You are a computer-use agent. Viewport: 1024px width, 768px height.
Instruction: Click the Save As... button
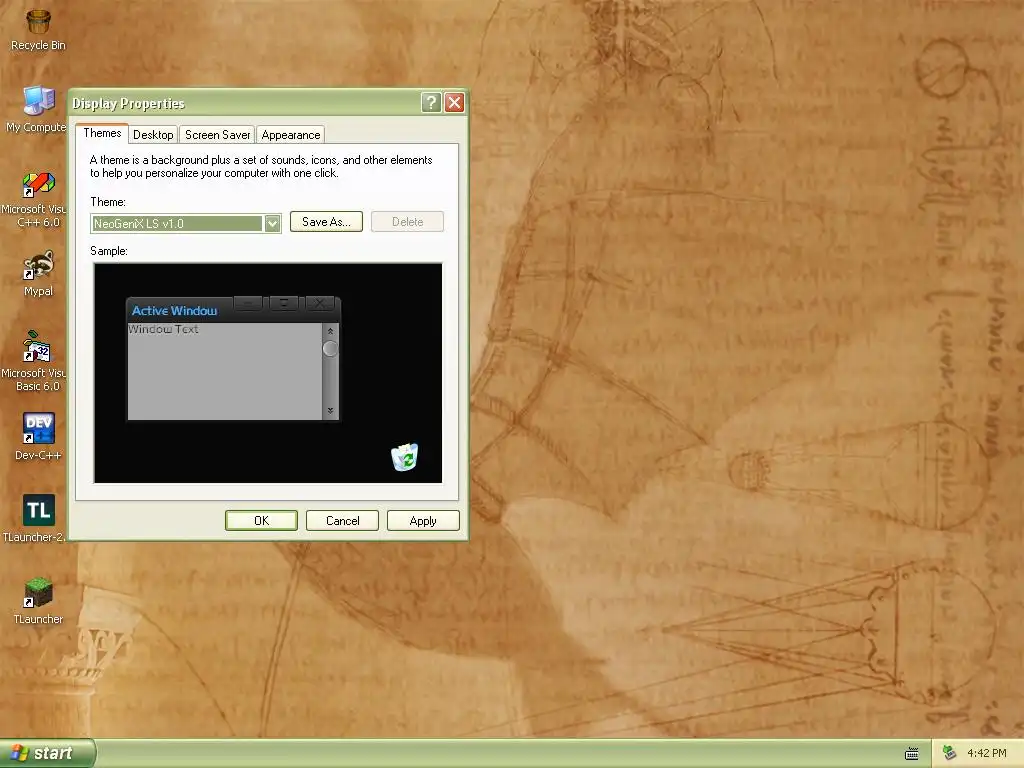pyautogui.click(x=327, y=222)
